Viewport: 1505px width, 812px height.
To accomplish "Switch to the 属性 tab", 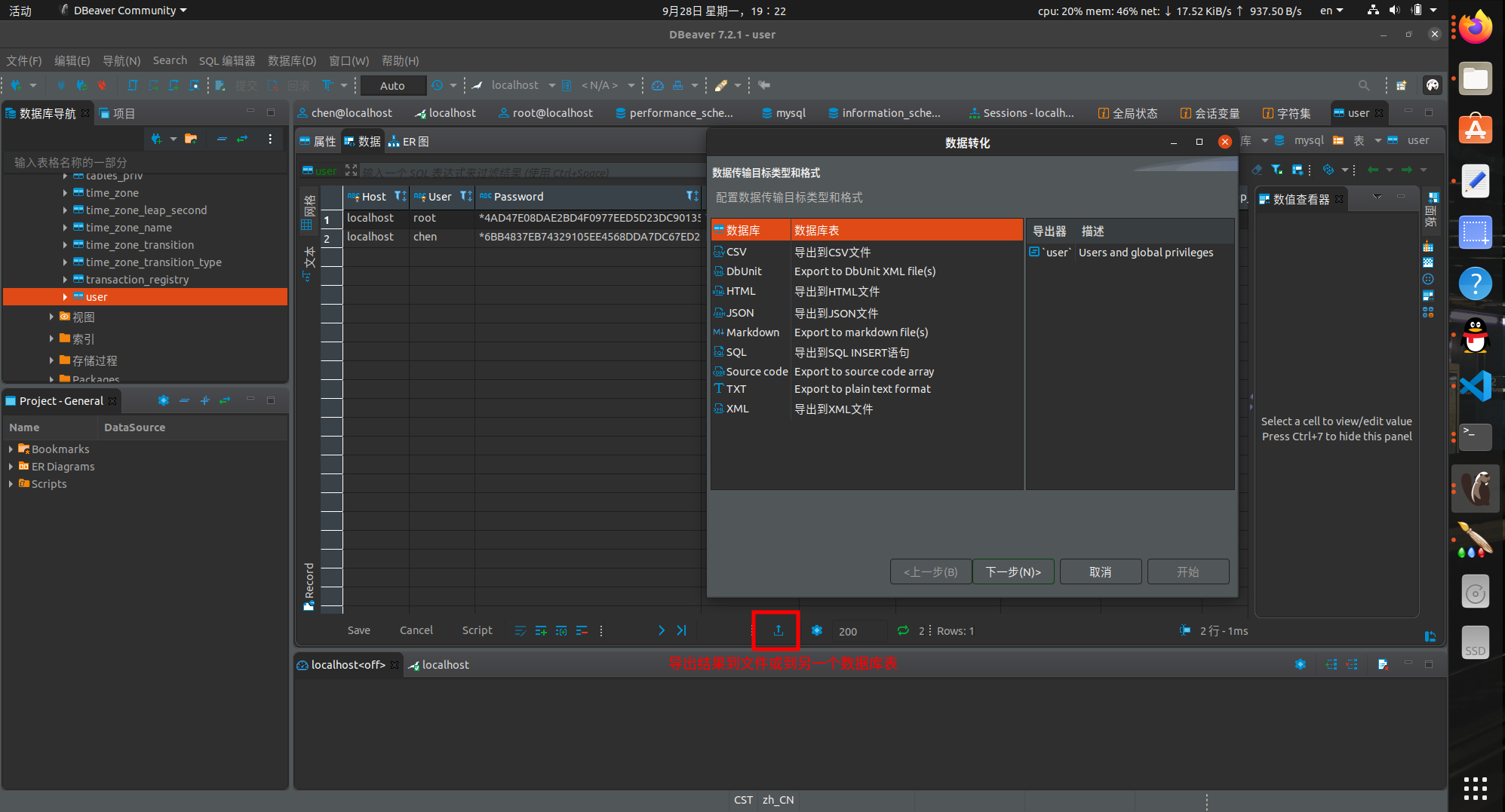I will pyautogui.click(x=318, y=141).
